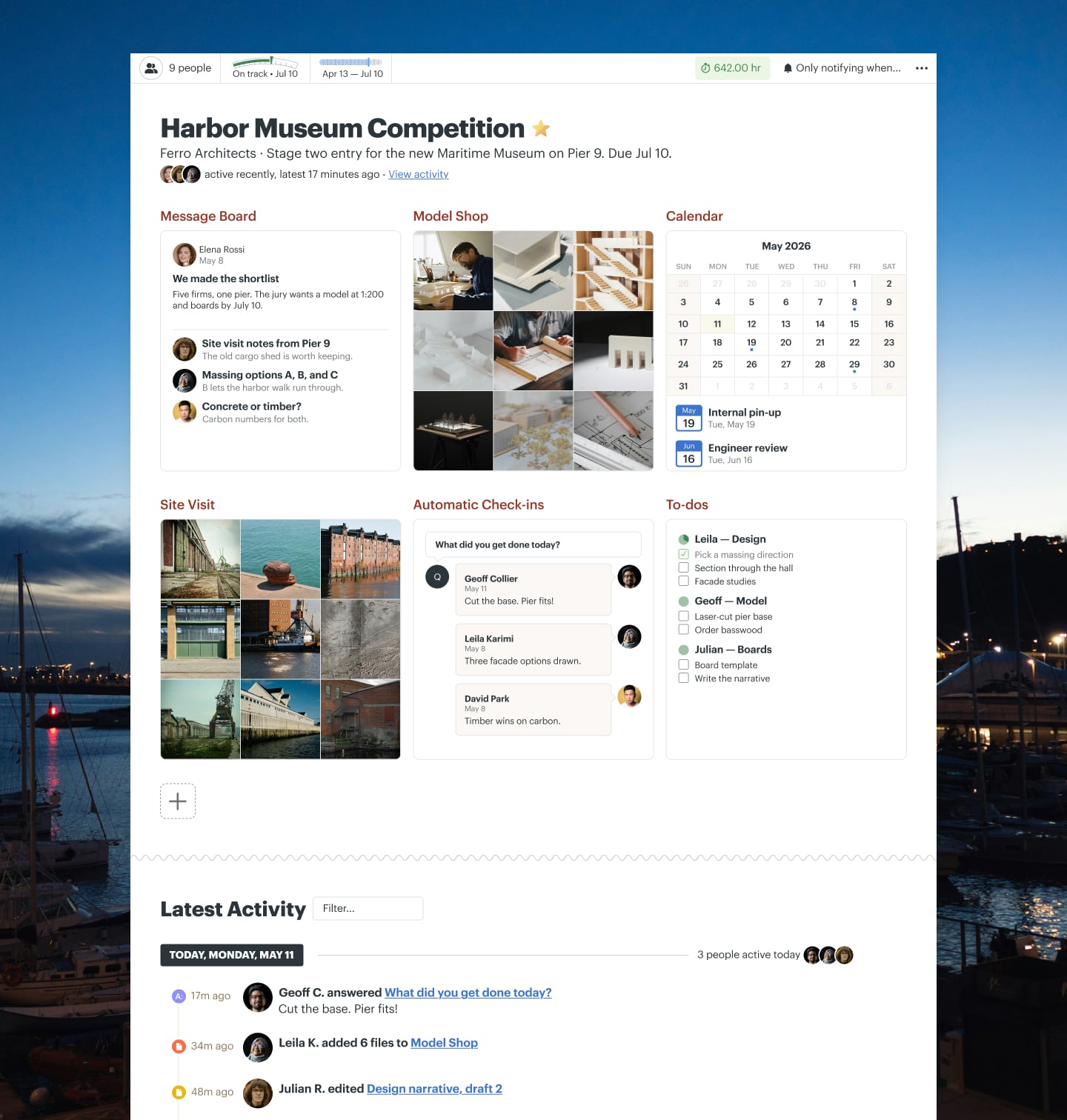Click Geoff C.'s avatar in latest activity
Screen dimensions: 1067x1120
click(x=258, y=998)
